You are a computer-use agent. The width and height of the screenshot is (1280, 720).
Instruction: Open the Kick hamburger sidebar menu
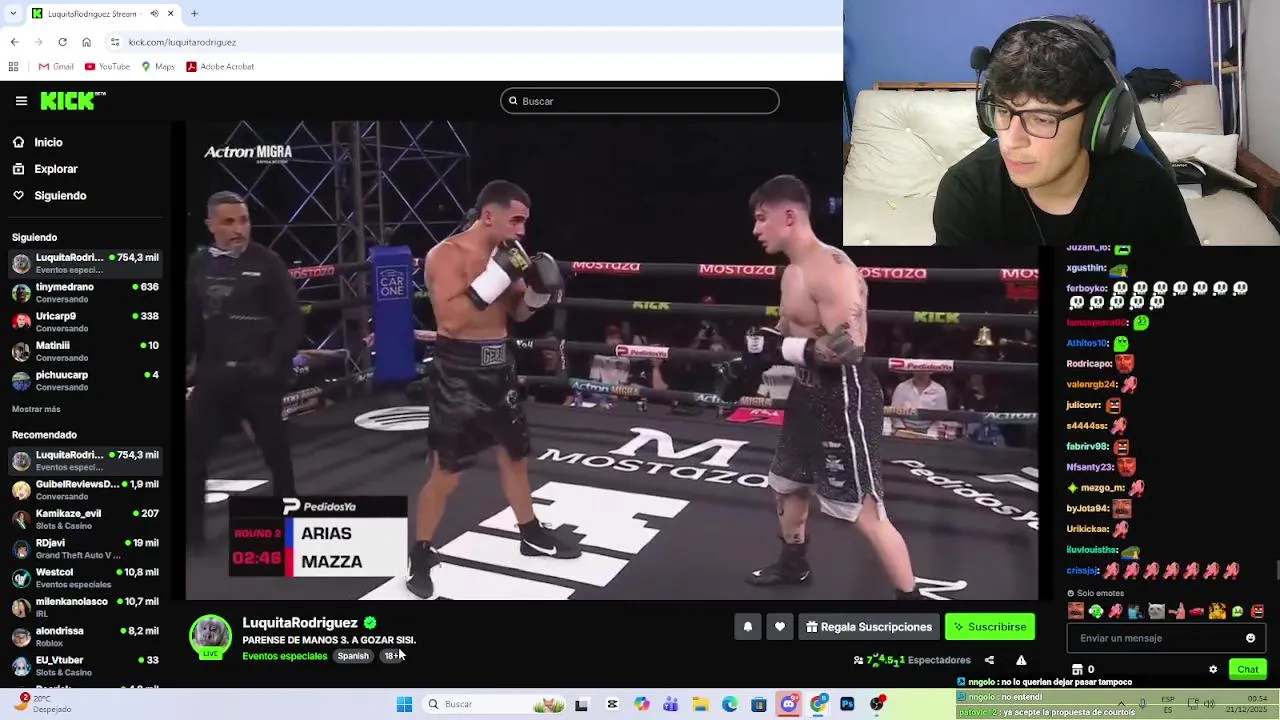tap(21, 101)
